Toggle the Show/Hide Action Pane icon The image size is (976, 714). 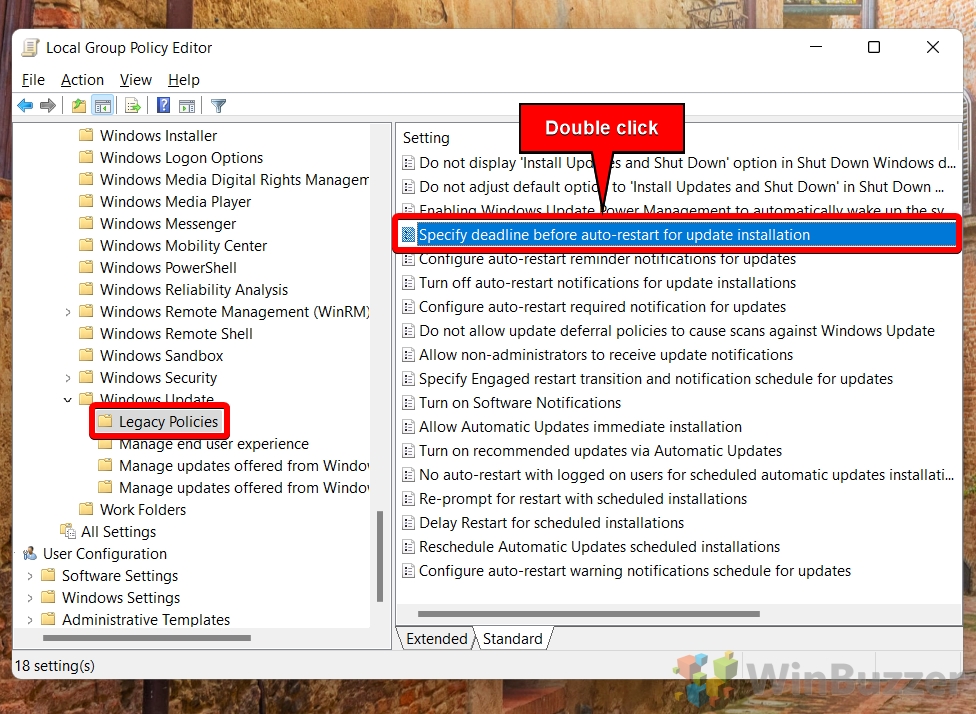187,106
